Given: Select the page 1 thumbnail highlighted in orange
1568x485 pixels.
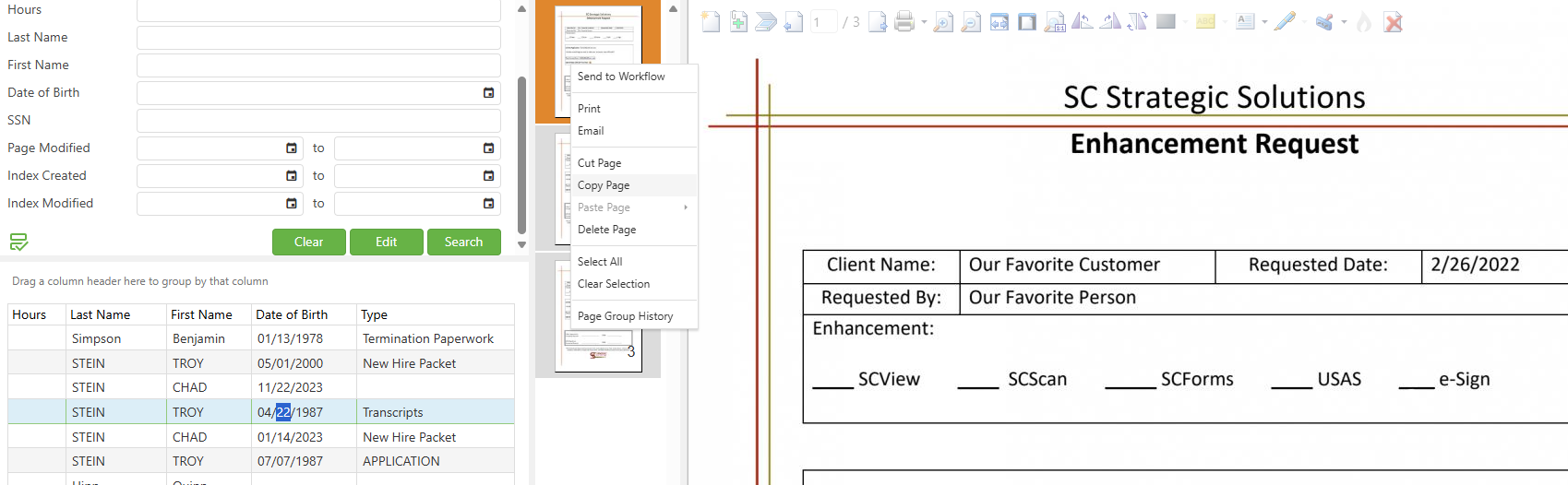Looking at the screenshot, I should pos(598,60).
